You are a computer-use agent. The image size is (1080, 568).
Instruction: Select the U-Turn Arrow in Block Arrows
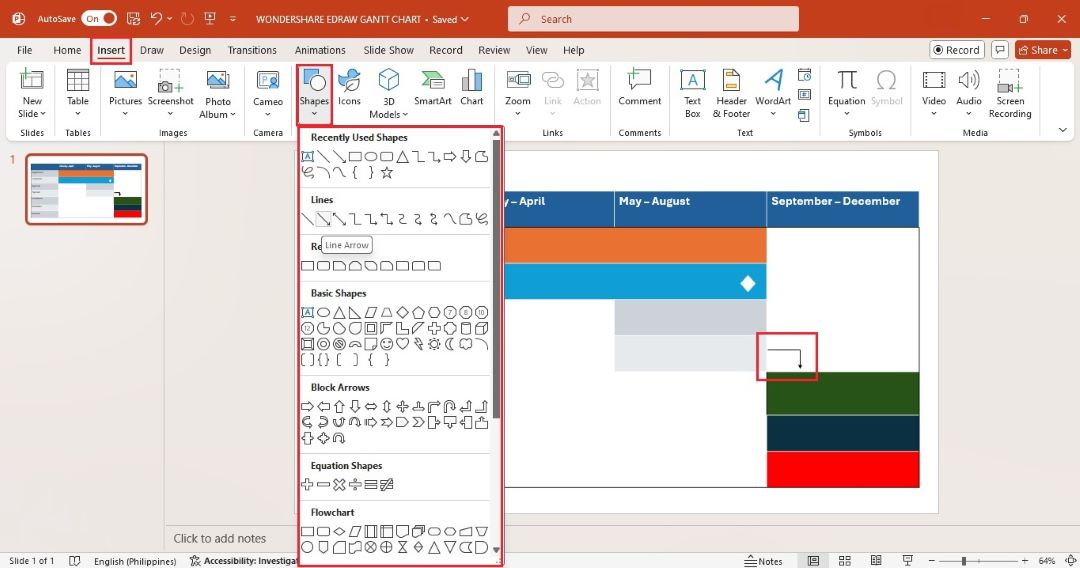click(x=450, y=406)
